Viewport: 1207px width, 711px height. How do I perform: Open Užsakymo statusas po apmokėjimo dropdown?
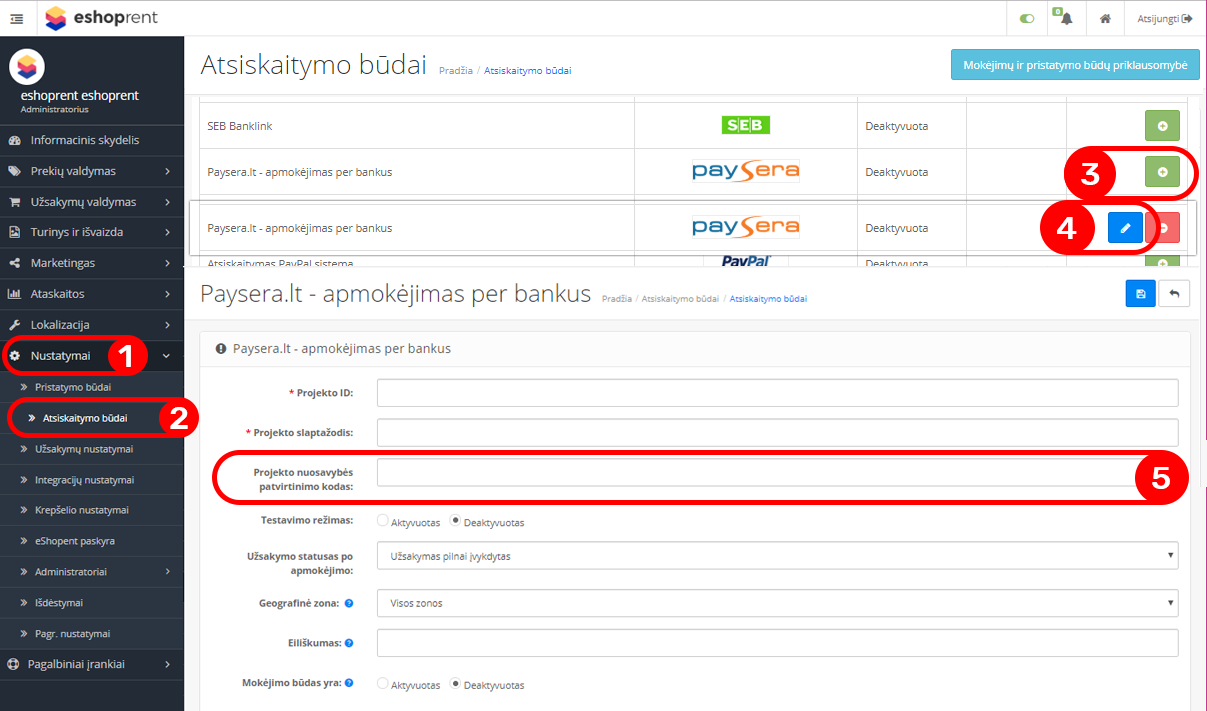coord(777,555)
